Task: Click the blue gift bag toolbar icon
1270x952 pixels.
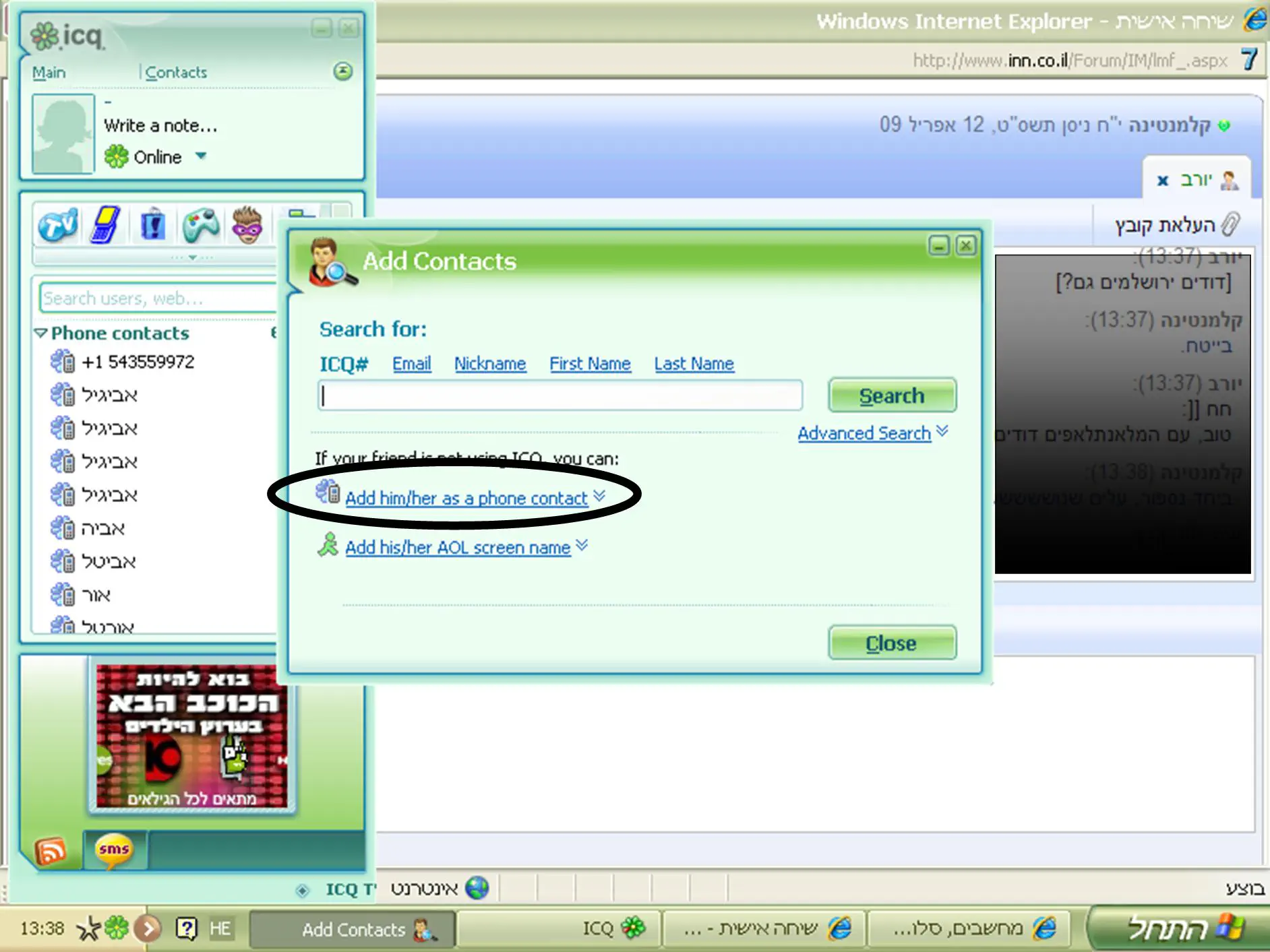Action: pyautogui.click(x=153, y=225)
